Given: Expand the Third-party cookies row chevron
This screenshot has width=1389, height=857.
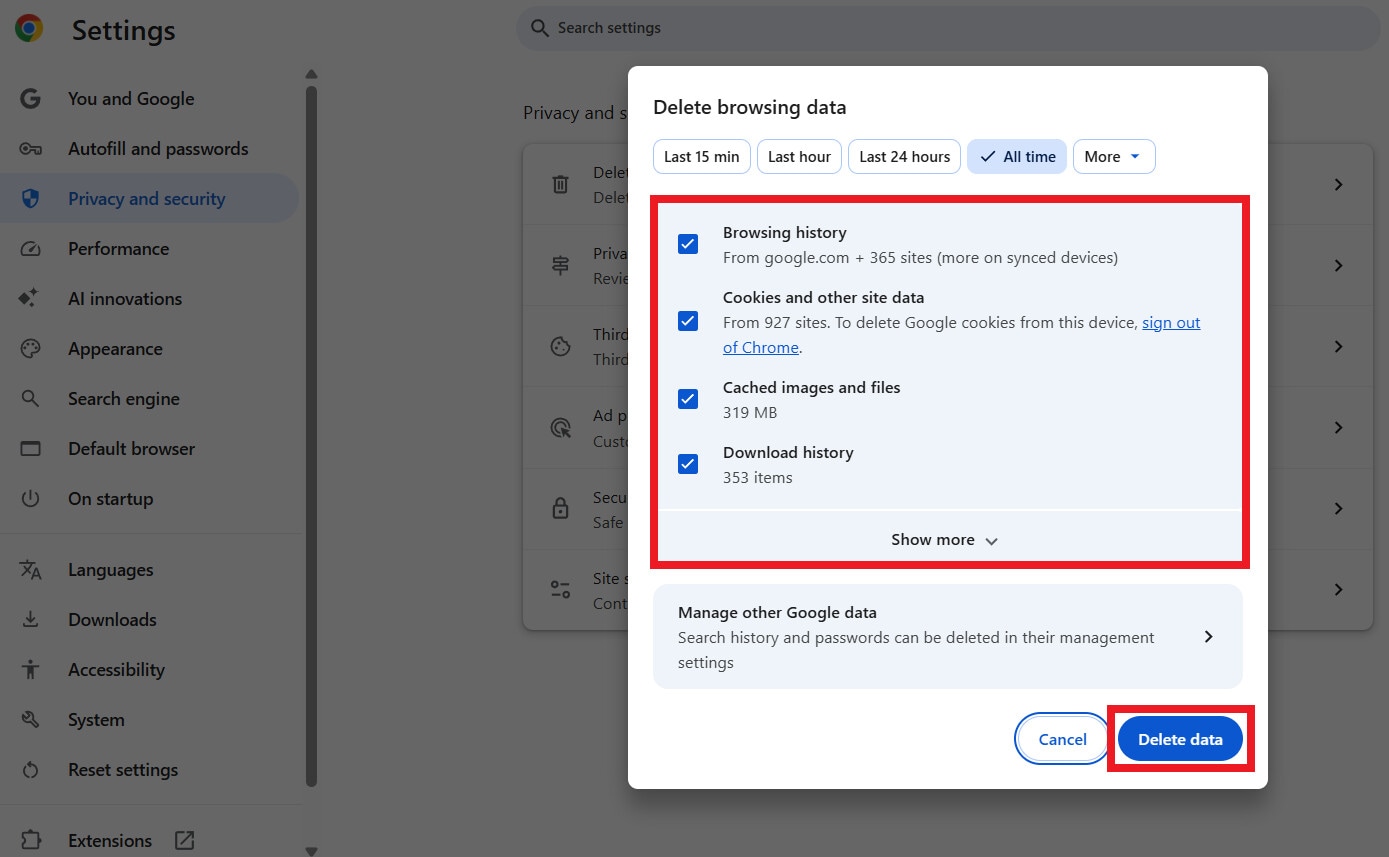Looking at the screenshot, I should [x=1339, y=347].
